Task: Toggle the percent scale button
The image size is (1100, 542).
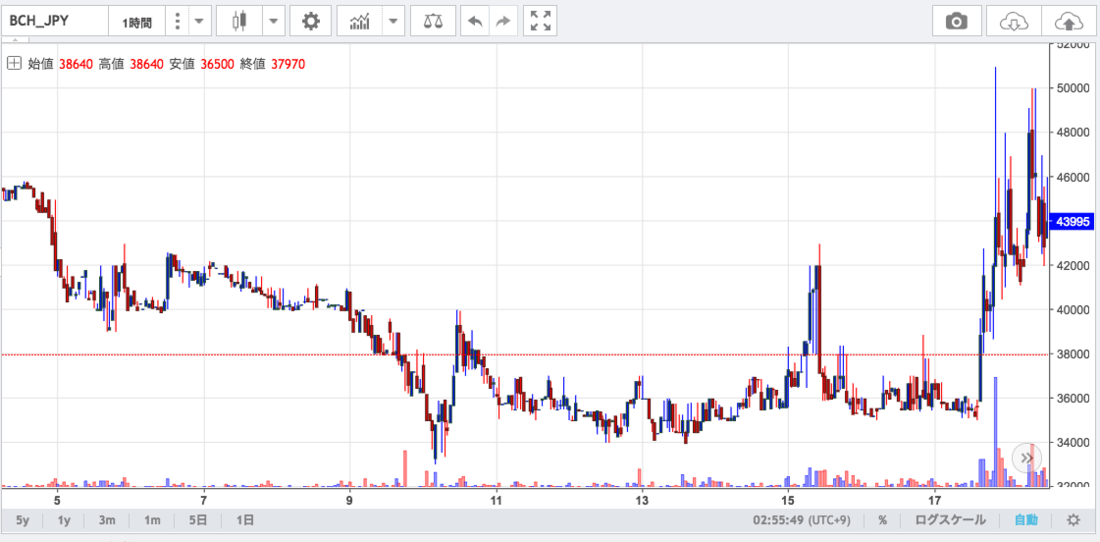Action: (x=883, y=520)
